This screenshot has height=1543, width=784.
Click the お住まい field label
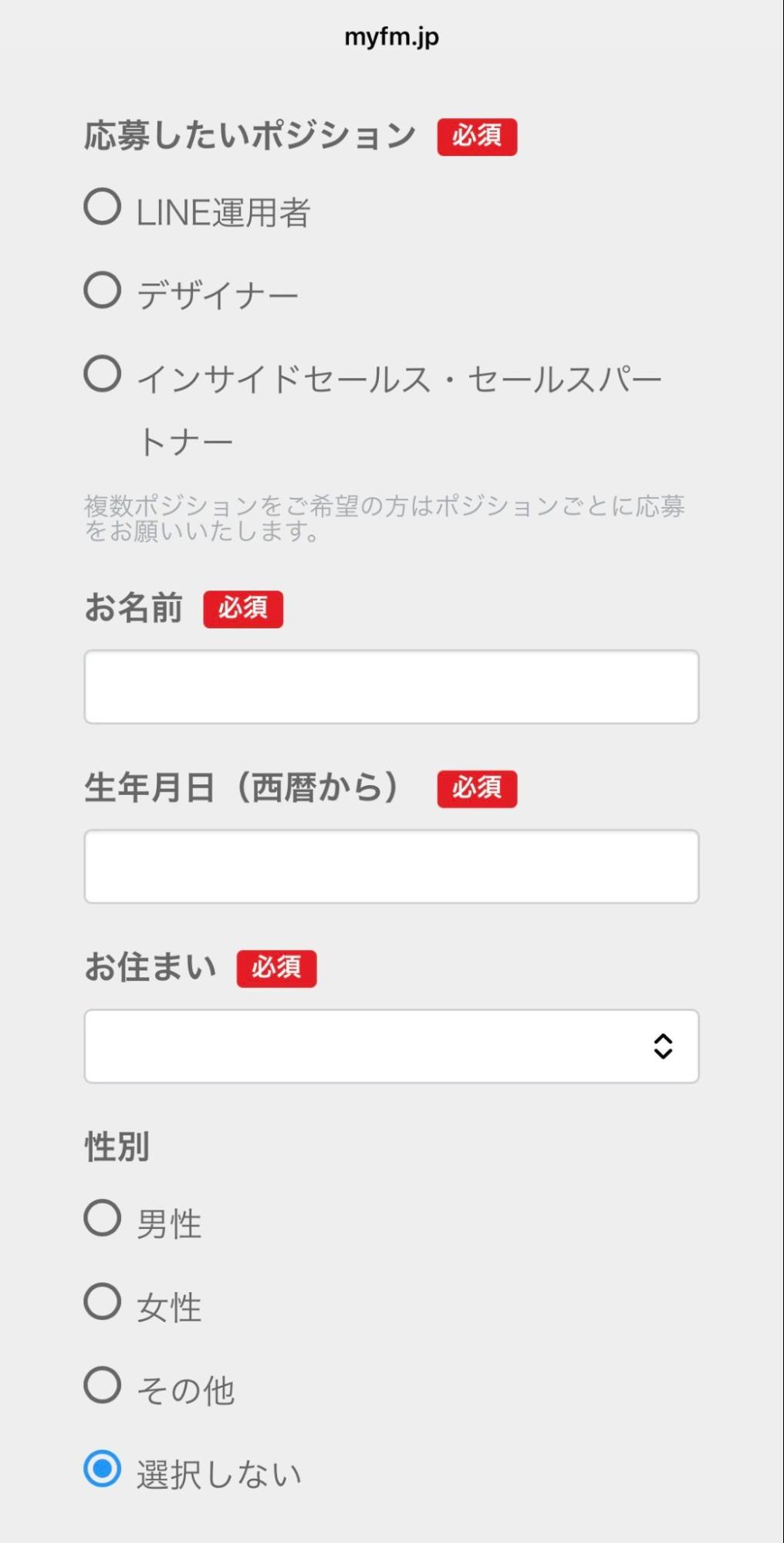[148, 967]
